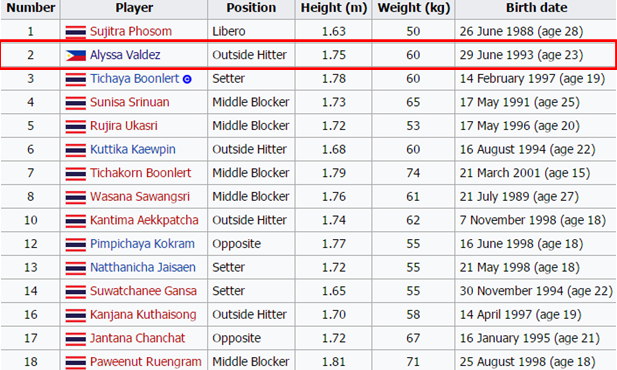Viewport: 617px width, 370px height.
Task: Click the flag icon next to Natthanicha Jaisaen
Action: [x=76, y=268]
